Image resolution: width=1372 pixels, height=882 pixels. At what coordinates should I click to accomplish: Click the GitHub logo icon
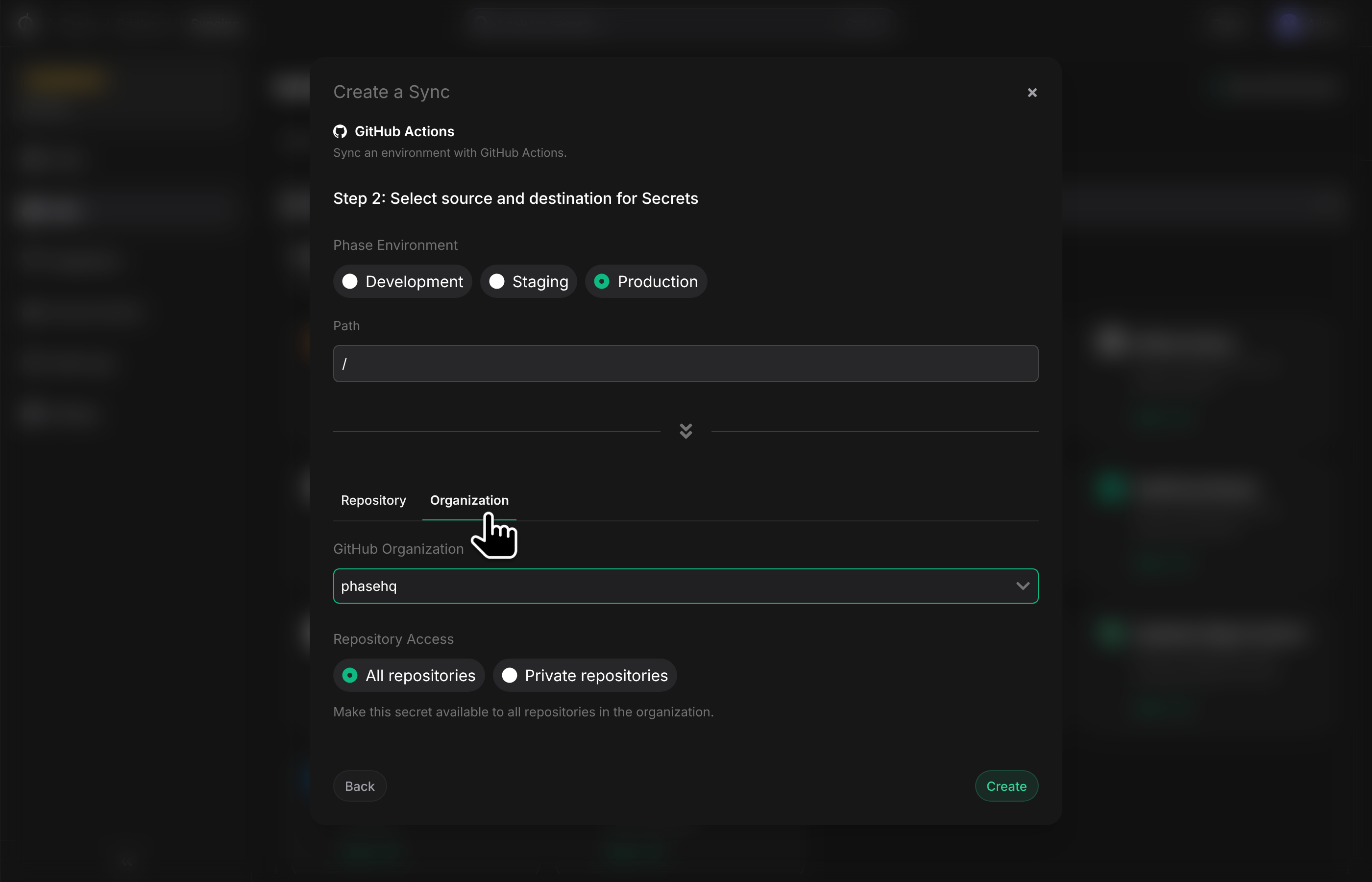click(x=340, y=131)
